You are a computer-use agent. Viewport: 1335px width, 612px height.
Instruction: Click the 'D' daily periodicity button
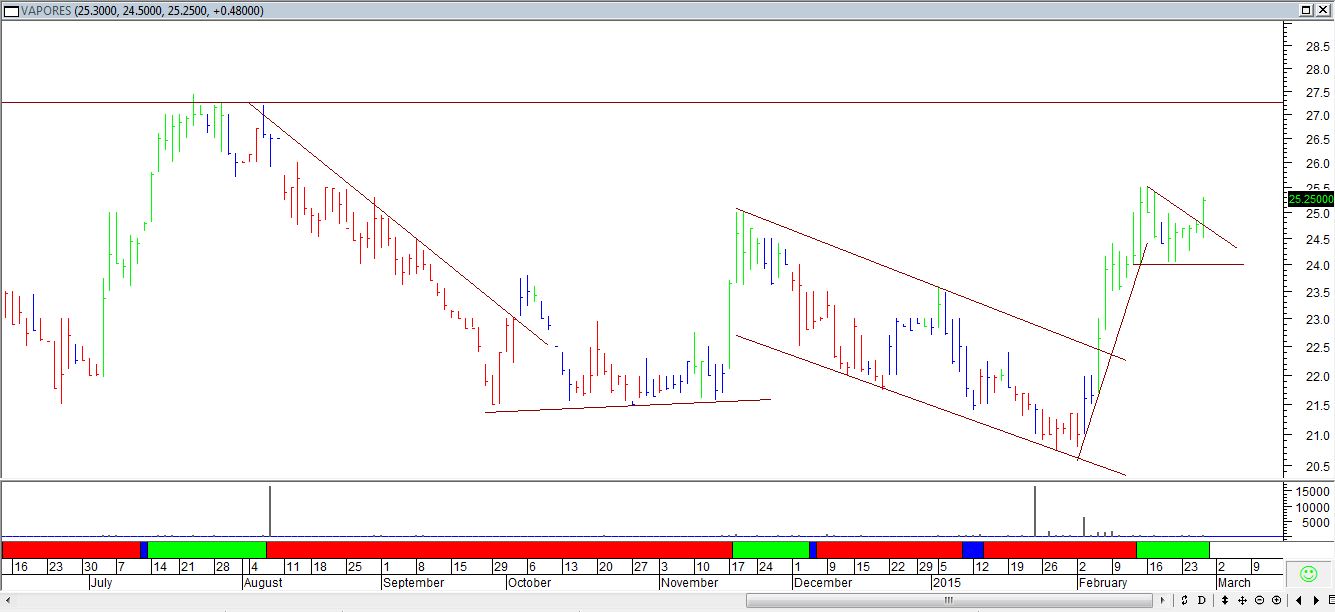click(x=1201, y=600)
